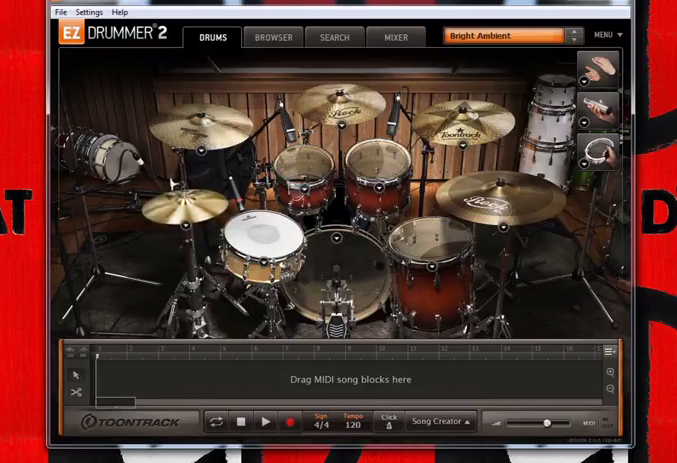Zoom out the song track
Viewport: 677px width, 463px height.
pos(610,389)
